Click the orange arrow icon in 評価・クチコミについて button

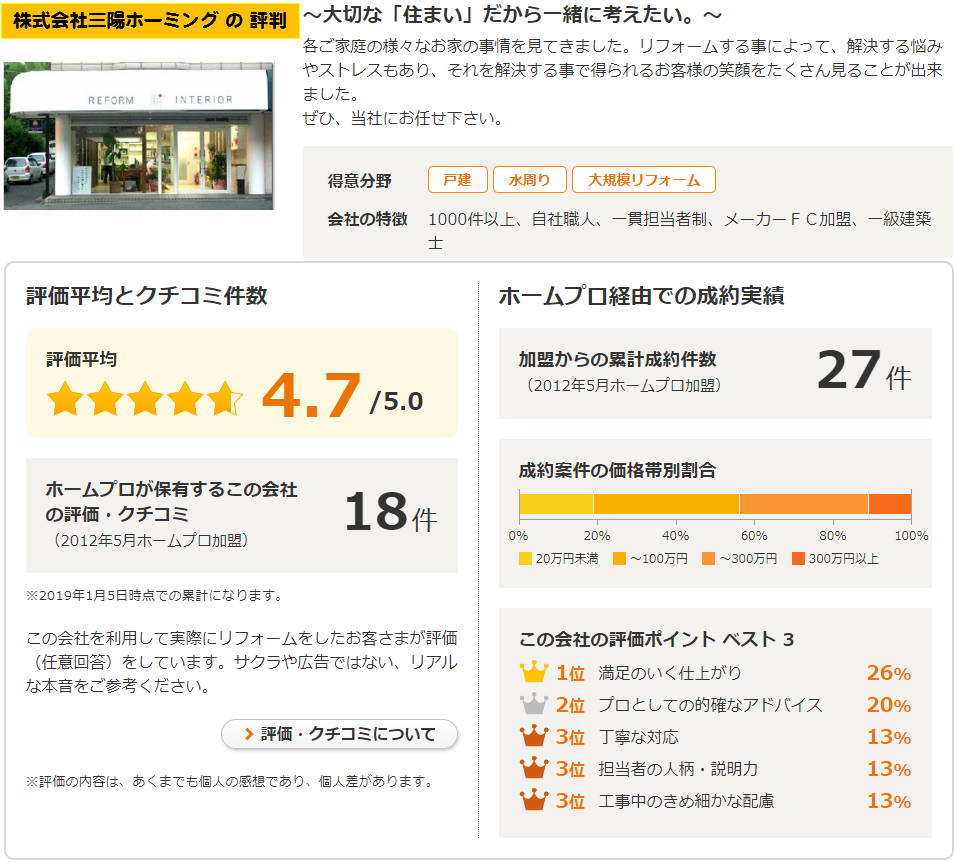(x=249, y=734)
